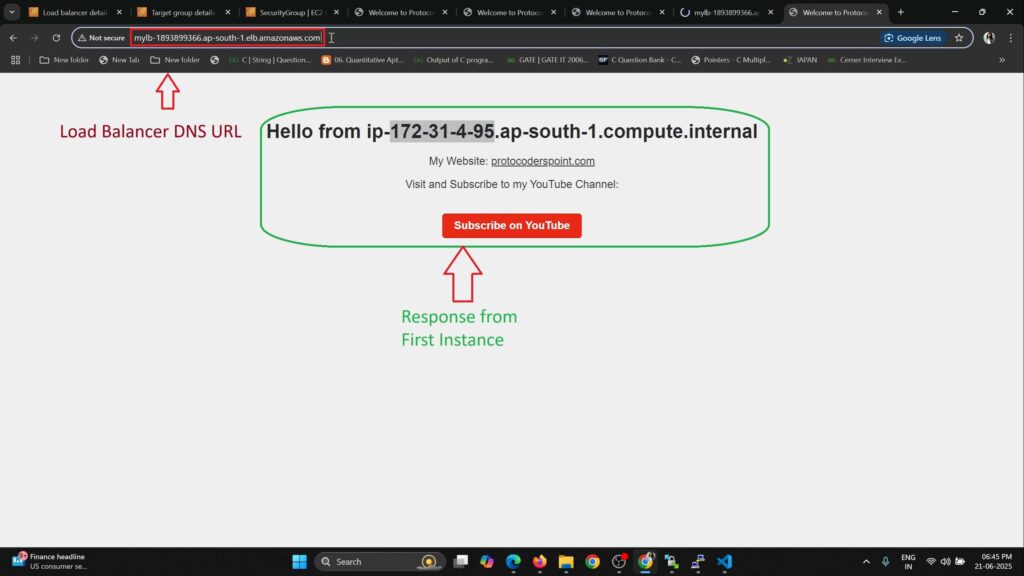Screen dimensions: 1024x576
Task: Open the tab search dropdown arrow
Action: click(12, 12)
